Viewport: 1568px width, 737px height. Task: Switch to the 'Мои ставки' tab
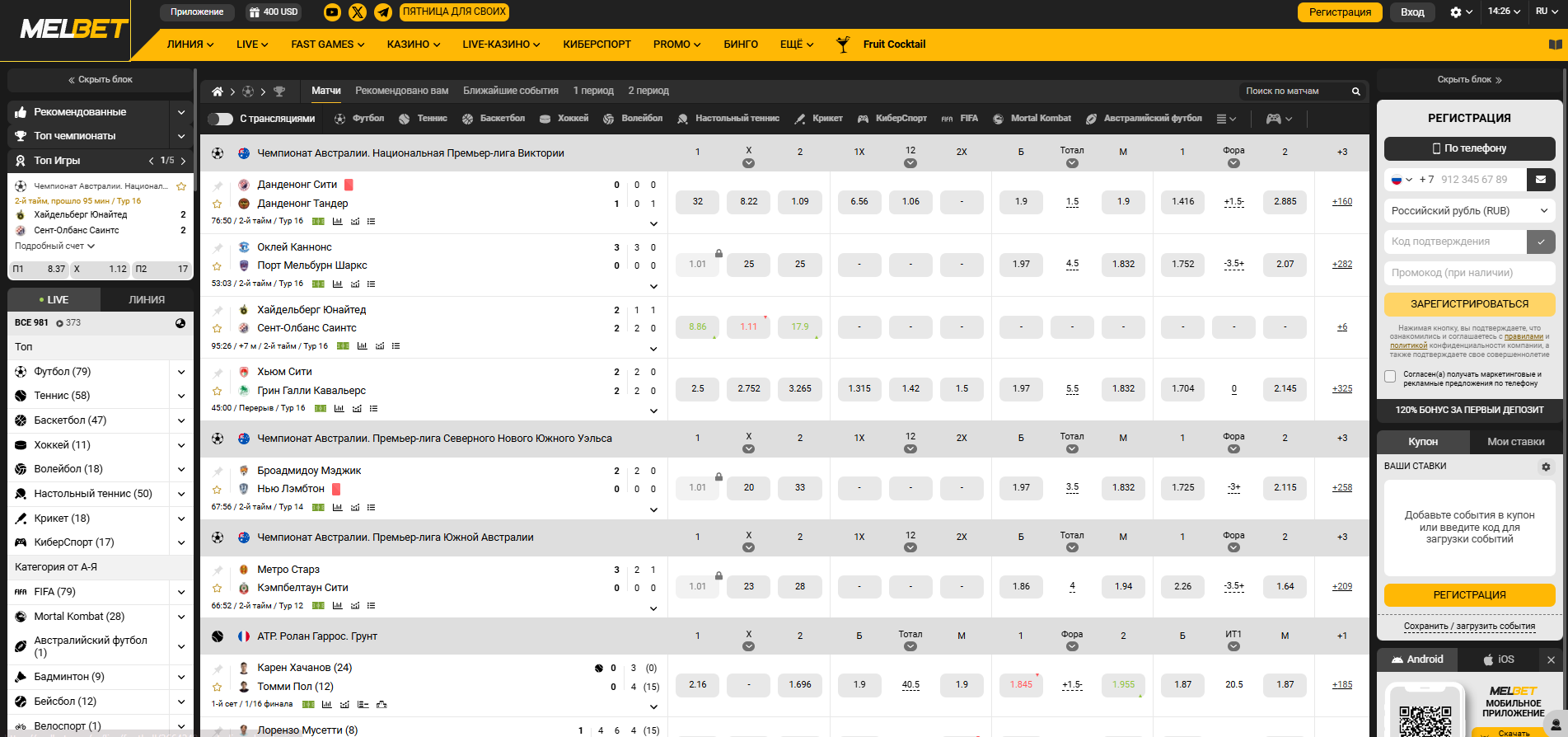pos(1515,442)
